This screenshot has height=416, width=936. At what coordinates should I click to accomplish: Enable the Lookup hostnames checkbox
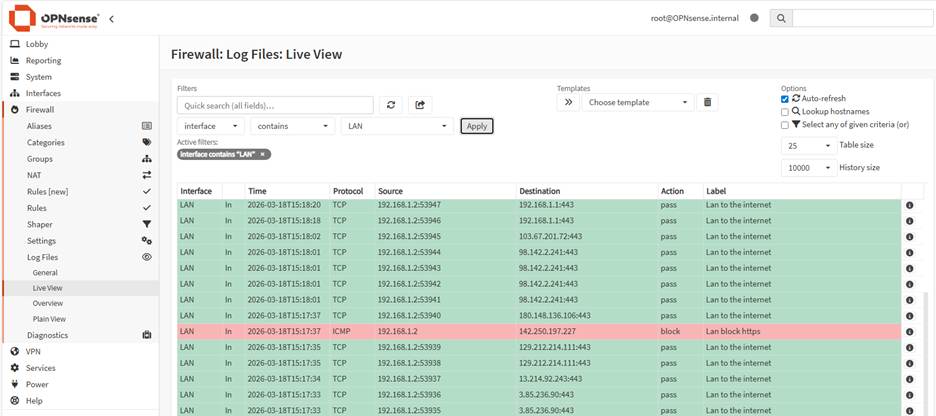[785, 112]
